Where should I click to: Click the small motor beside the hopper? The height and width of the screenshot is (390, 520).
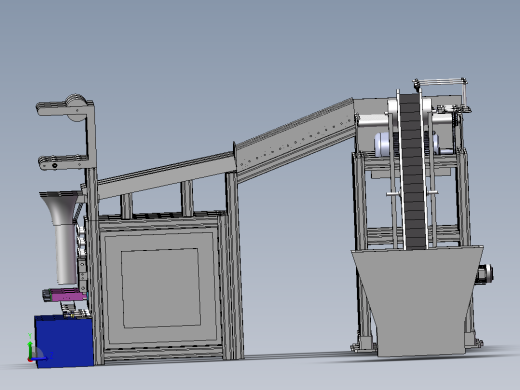click(485, 274)
